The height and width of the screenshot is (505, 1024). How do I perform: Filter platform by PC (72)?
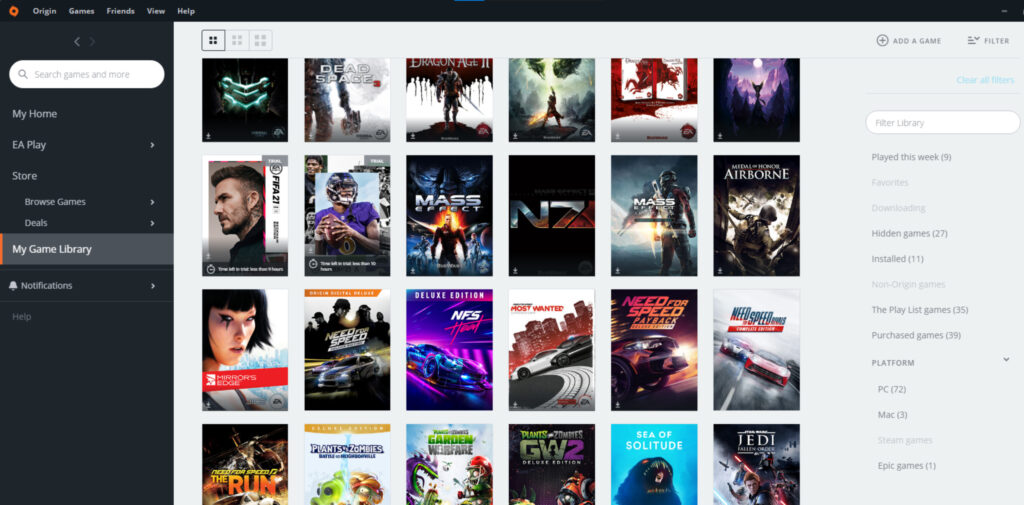pos(891,389)
